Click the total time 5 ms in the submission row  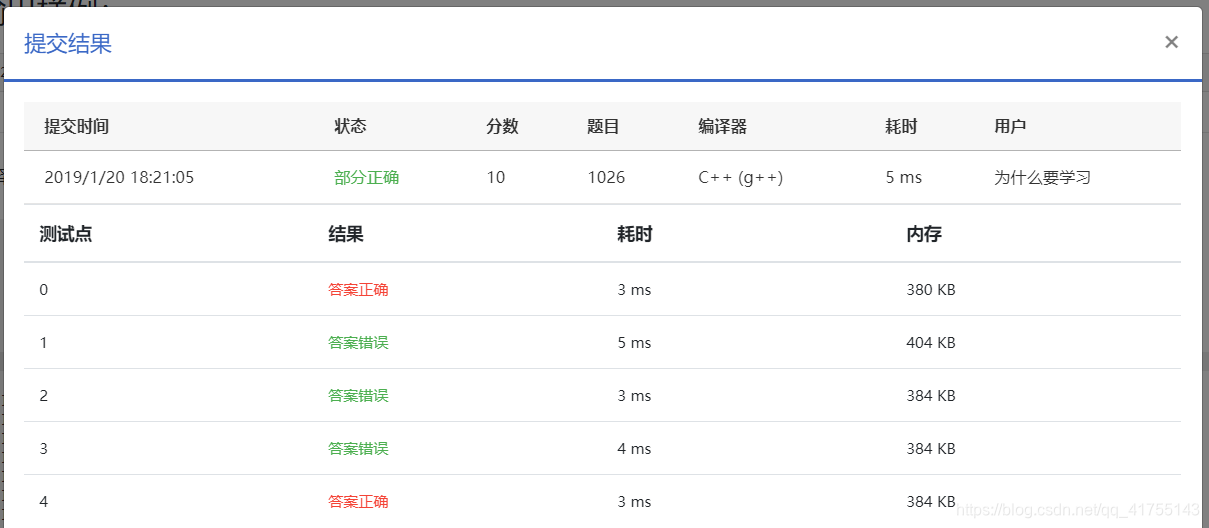pyautogui.click(x=904, y=178)
